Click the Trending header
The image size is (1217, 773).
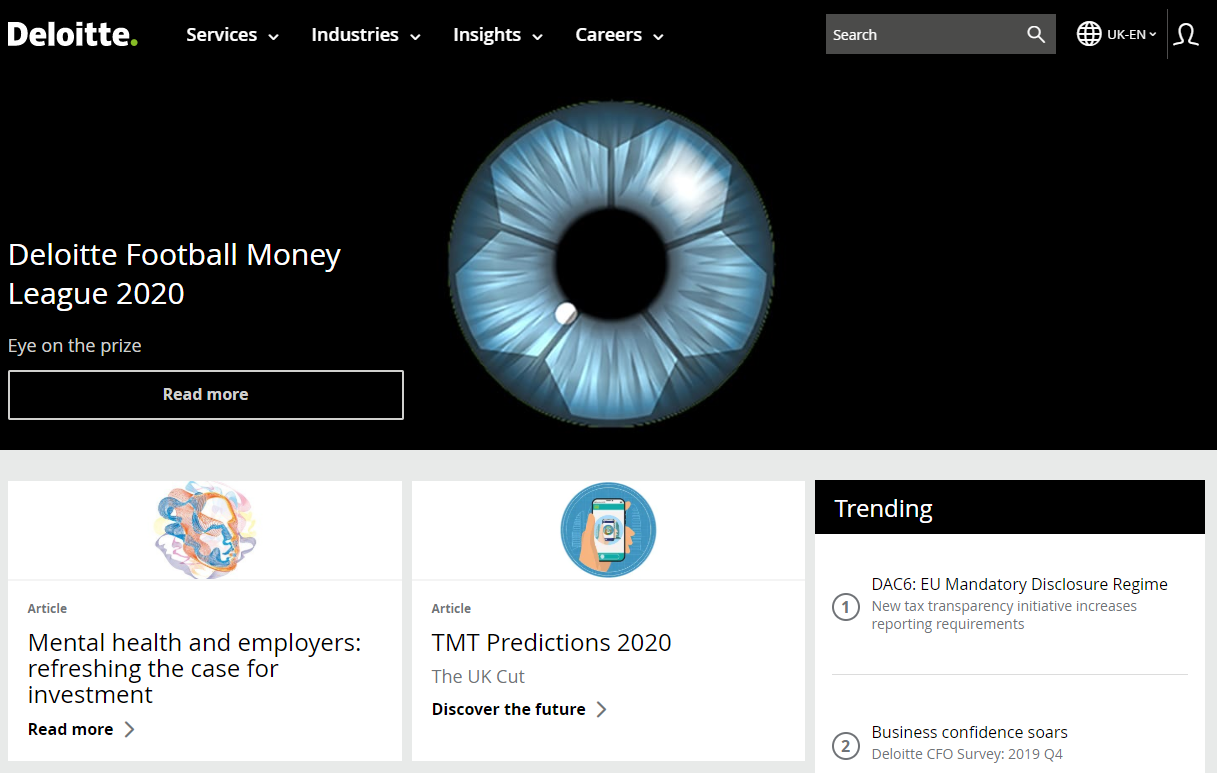[1010, 508]
